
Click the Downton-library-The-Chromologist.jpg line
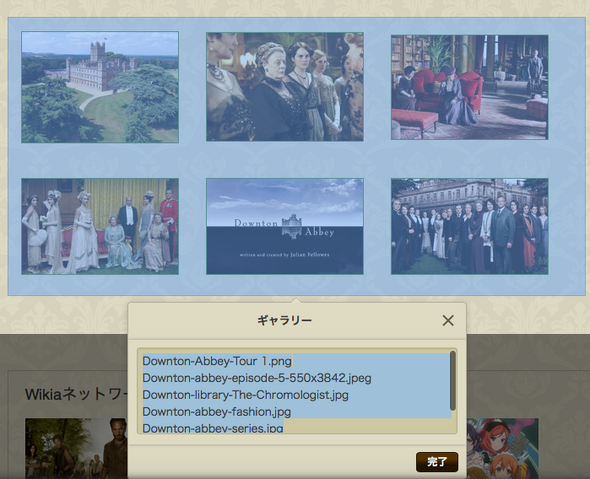245,395
